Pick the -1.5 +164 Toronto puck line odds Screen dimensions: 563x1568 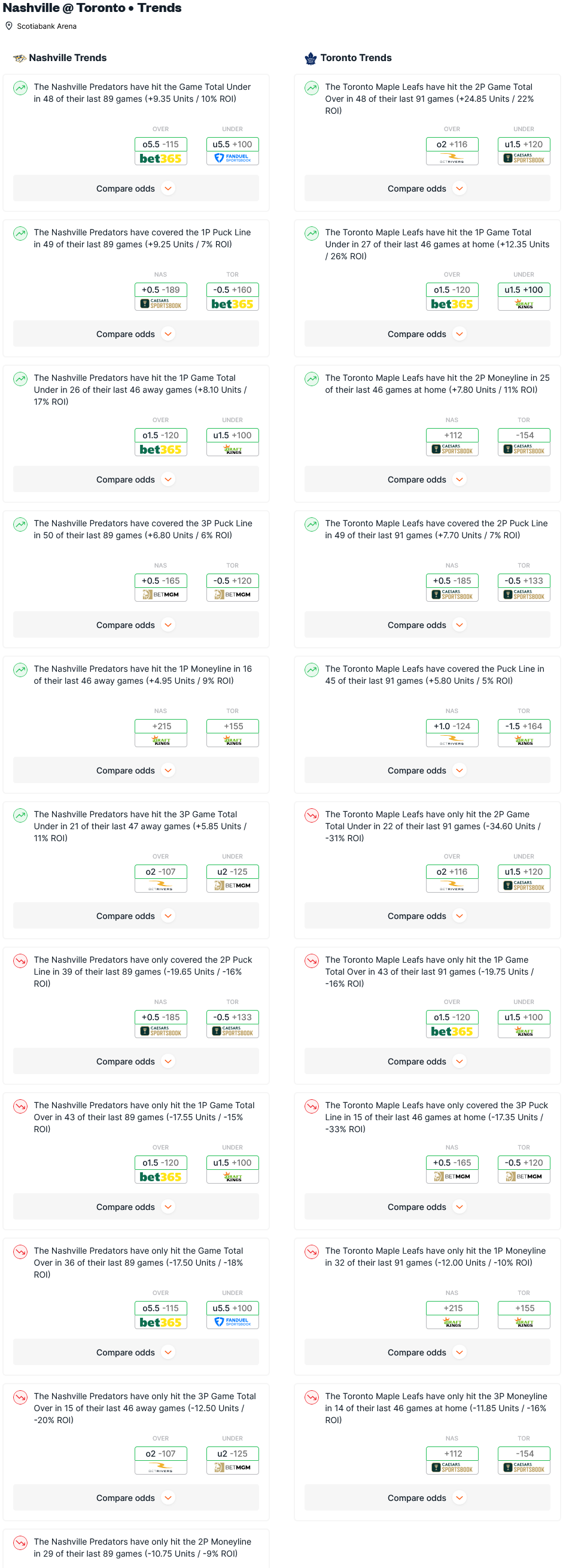coord(524,726)
